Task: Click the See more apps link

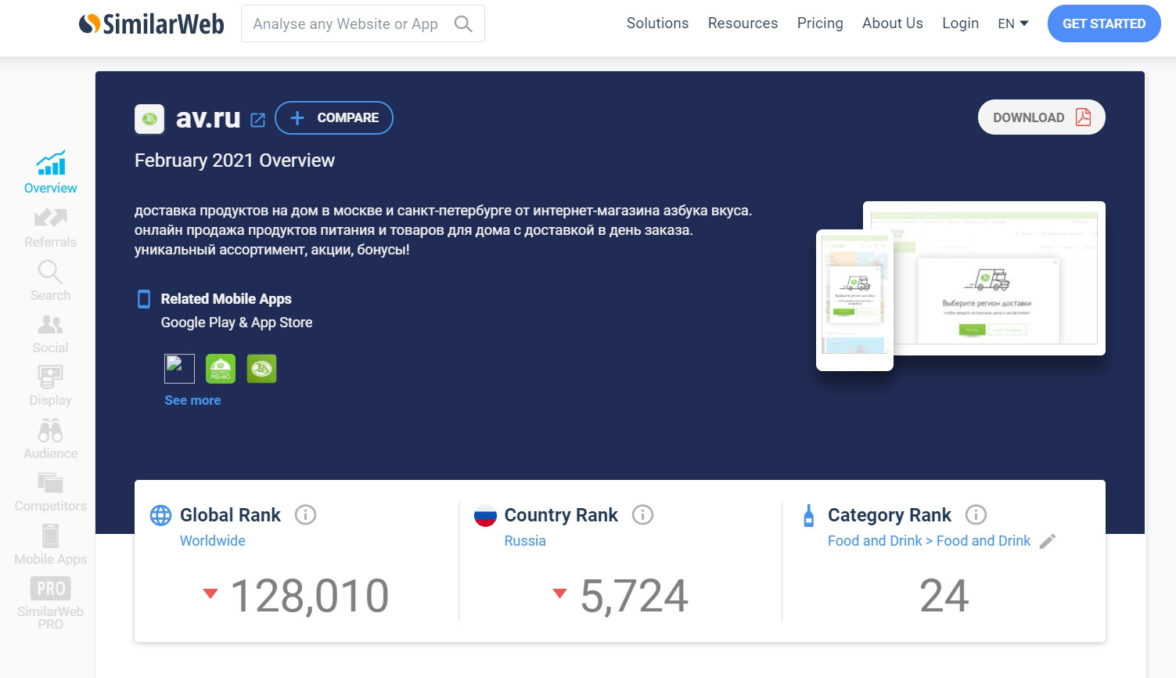Action: click(192, 400)
